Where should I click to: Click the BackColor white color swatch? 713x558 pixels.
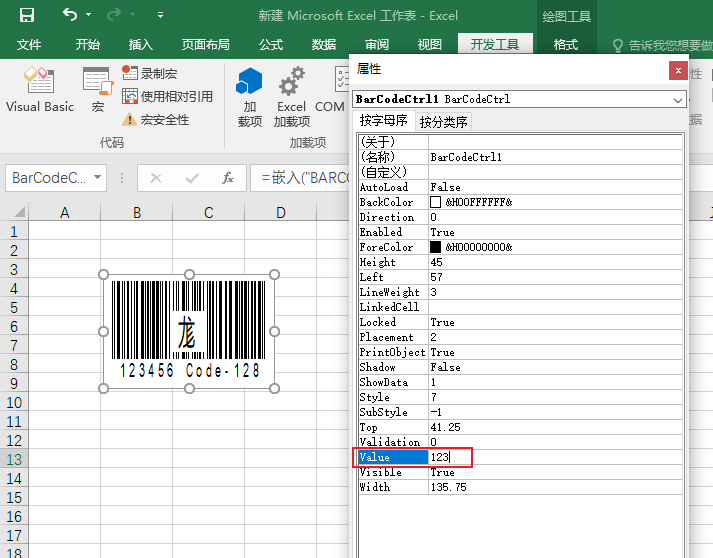pos(435,202)
